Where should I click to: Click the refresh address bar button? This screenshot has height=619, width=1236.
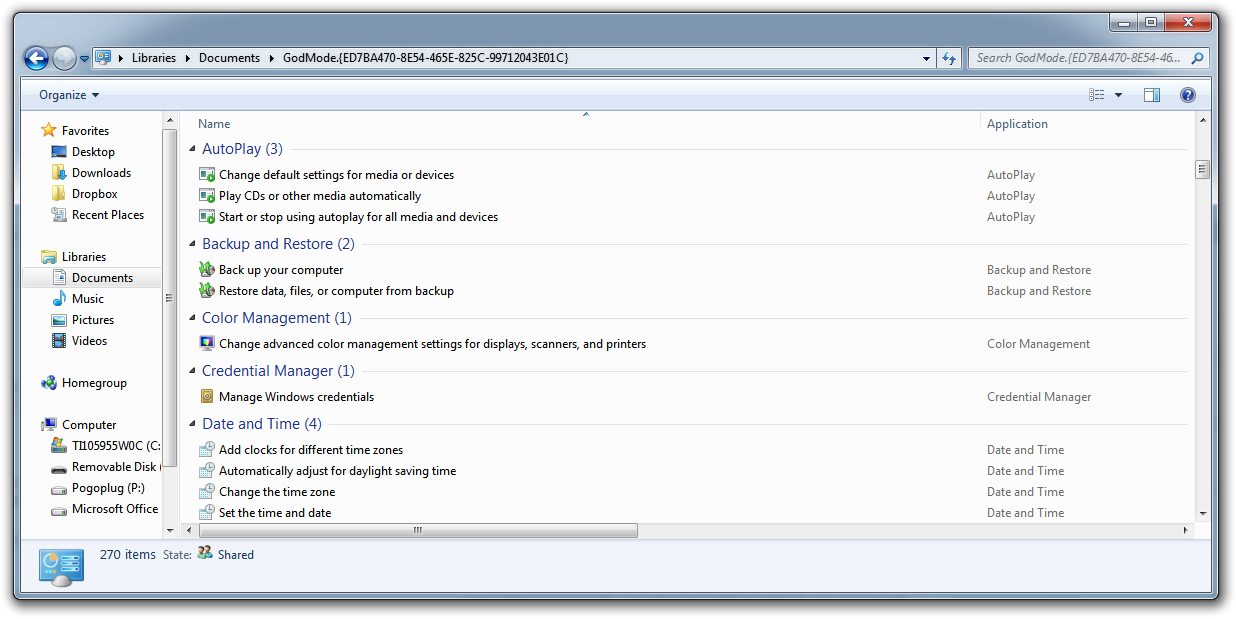pos(949,58)
